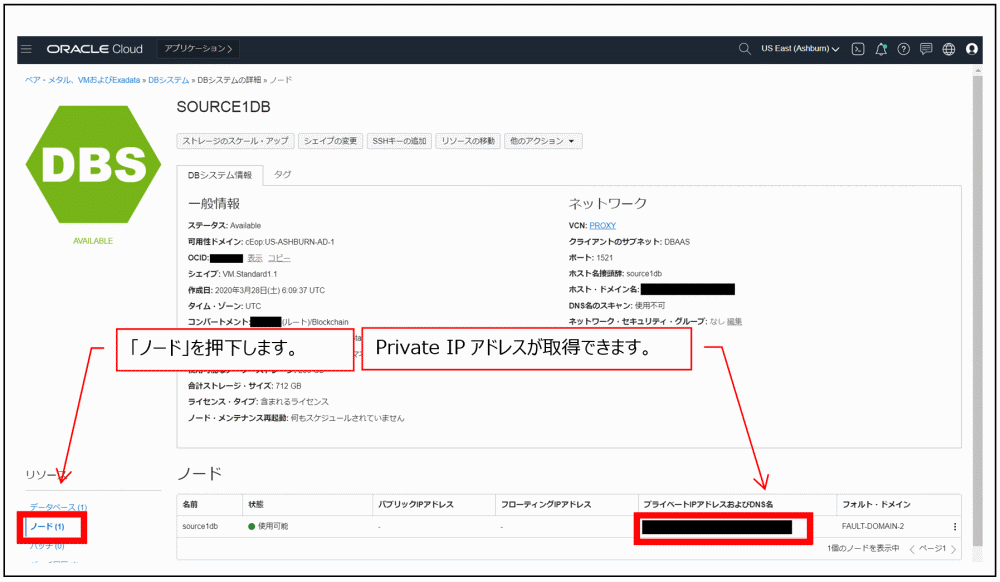Open the 他のアクション dropdown
Viewport: 1000px width, 582px height.
pyautogui.click(x=543, y=141)
